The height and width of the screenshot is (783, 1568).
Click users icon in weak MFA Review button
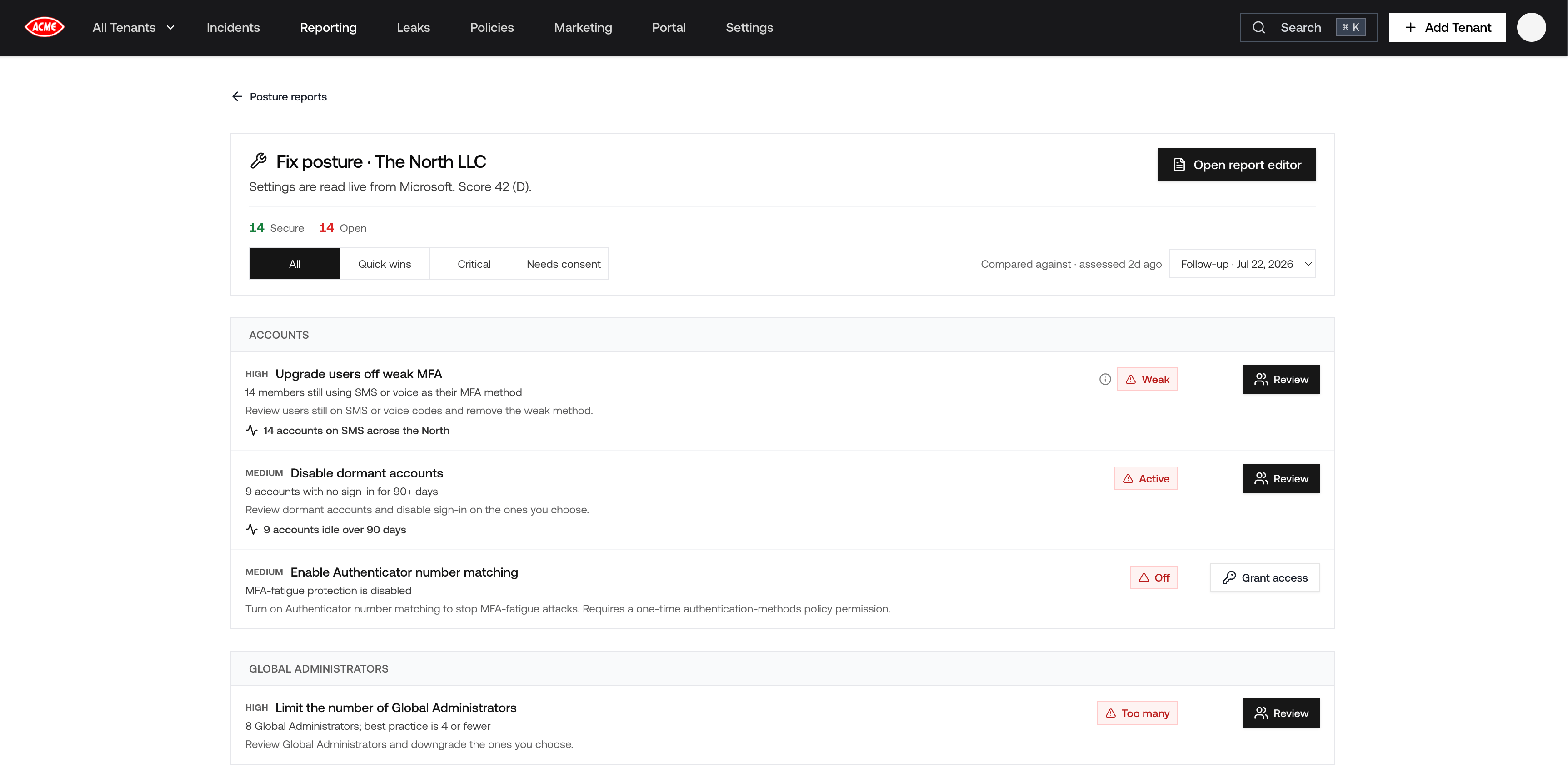(x=1261, y=379)
